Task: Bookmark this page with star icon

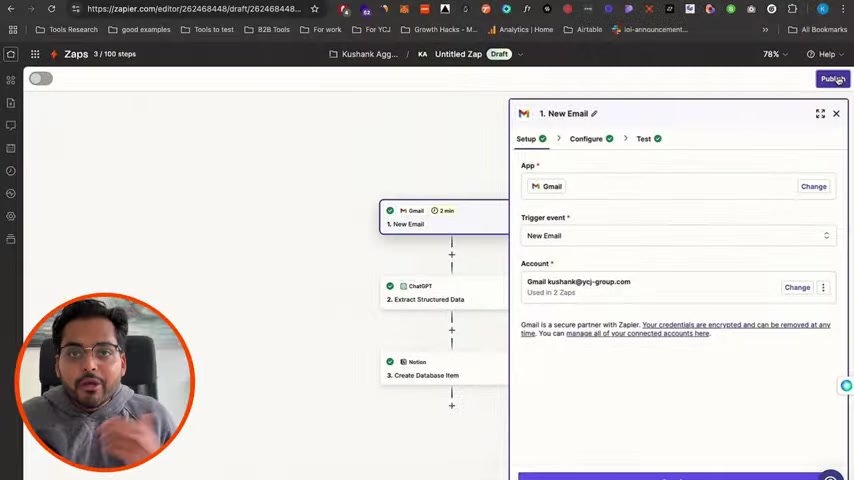Action: 314,9
